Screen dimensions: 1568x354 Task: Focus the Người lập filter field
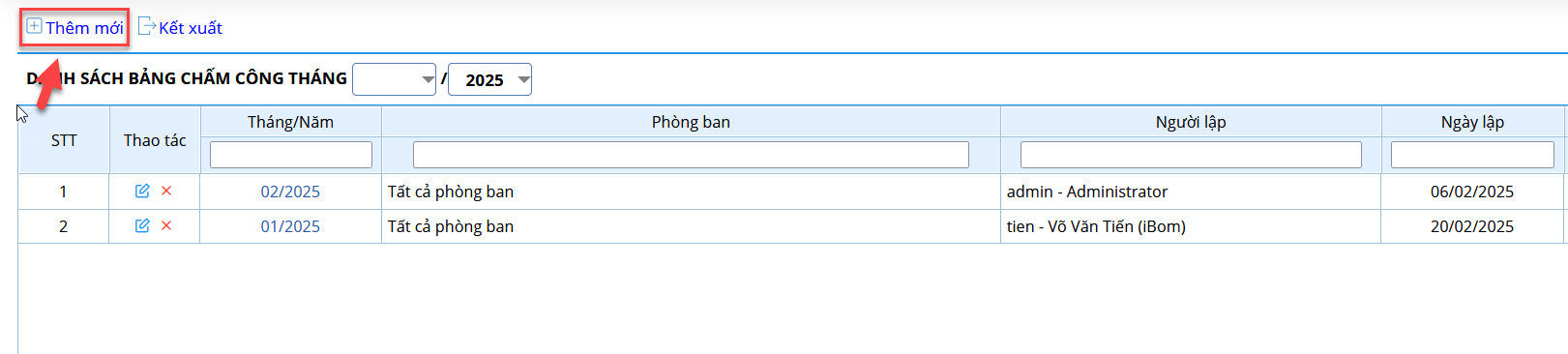(1191, 155)
